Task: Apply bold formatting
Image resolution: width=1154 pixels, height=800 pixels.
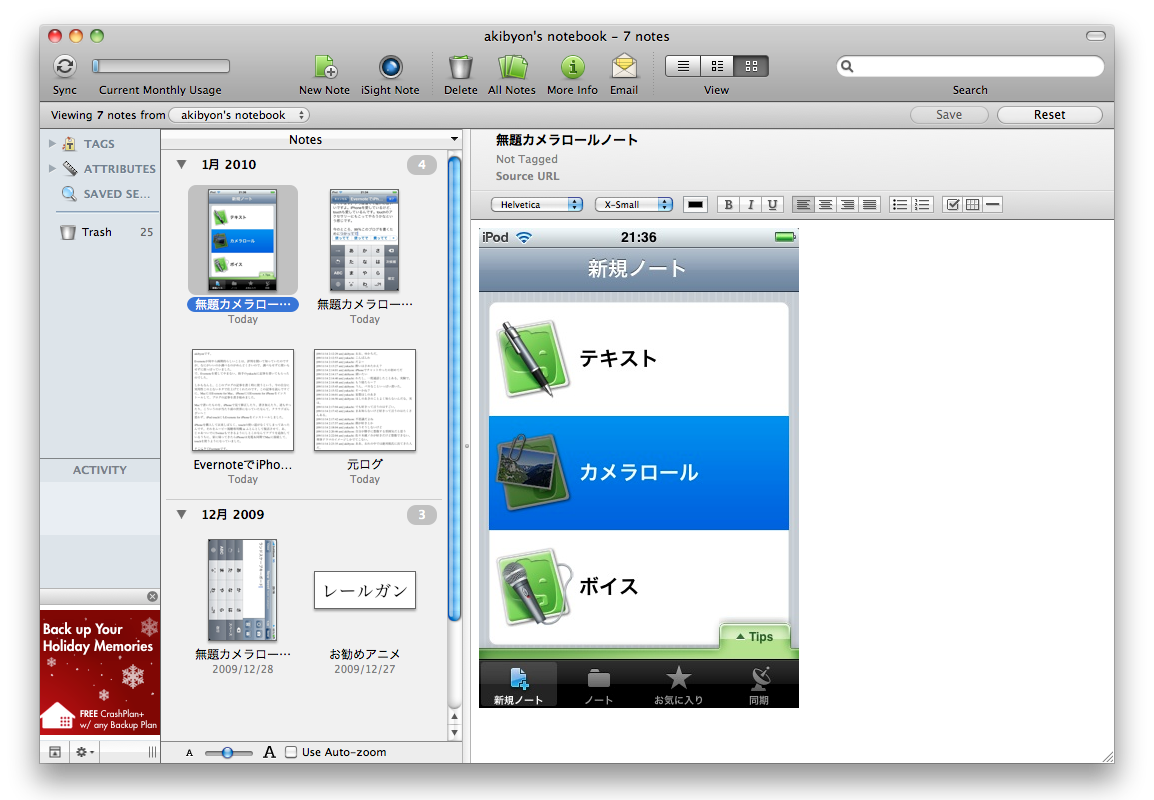Action: 729,205
